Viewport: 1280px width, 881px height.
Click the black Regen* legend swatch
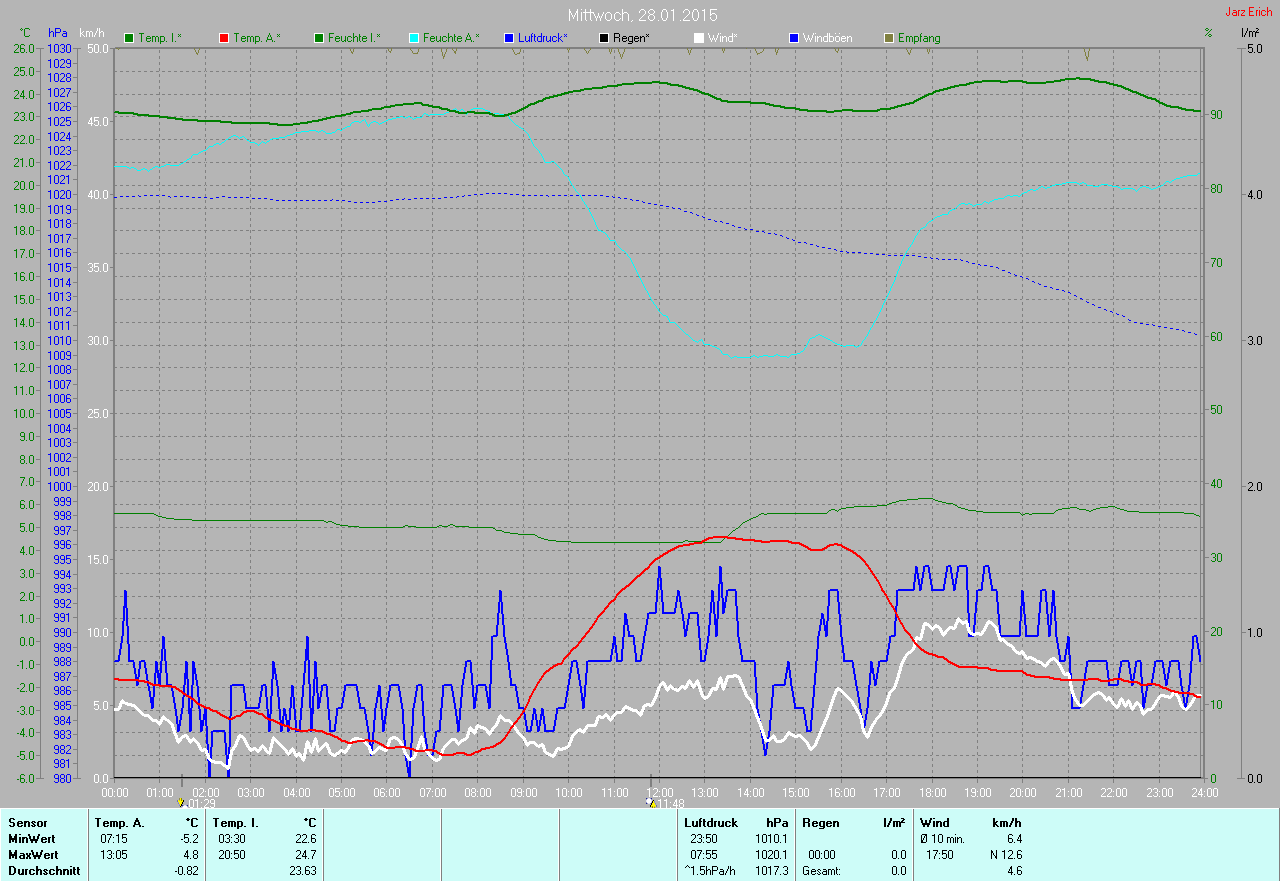tap(604, 38)
